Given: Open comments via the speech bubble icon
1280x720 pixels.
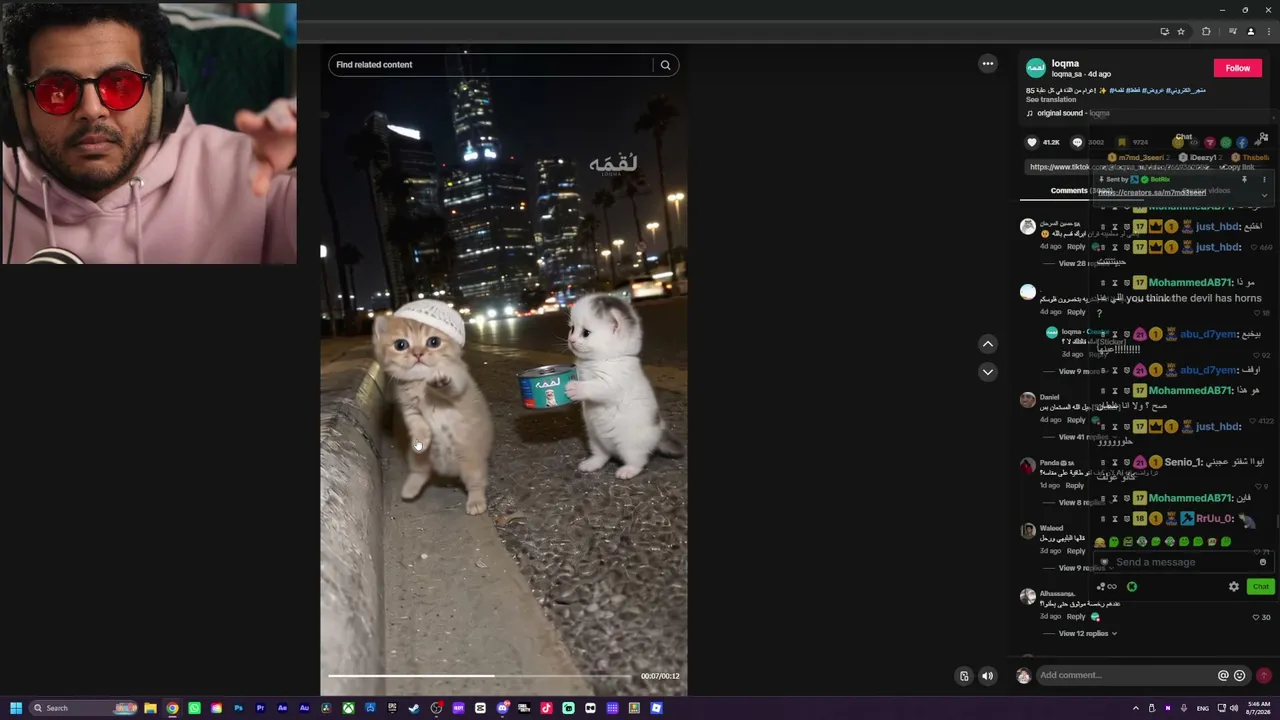Looking at the screenshot, I should (x=1077, y=142).
